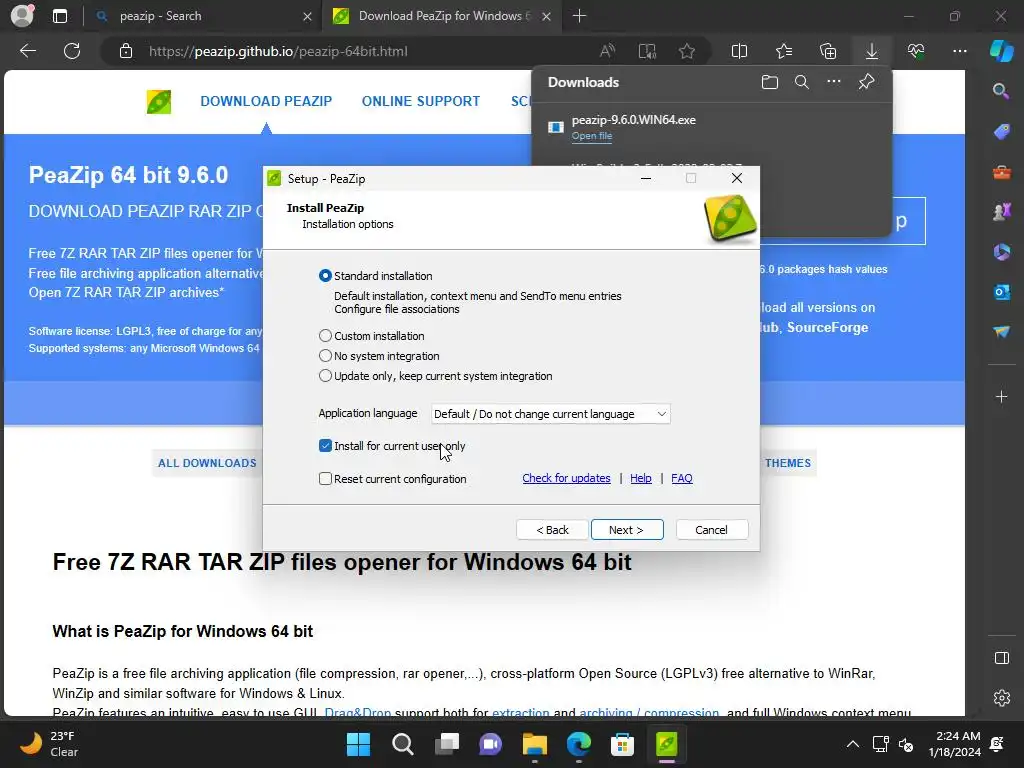Click the Next button in setup
1024x768 pixels.
pos(627,530)
